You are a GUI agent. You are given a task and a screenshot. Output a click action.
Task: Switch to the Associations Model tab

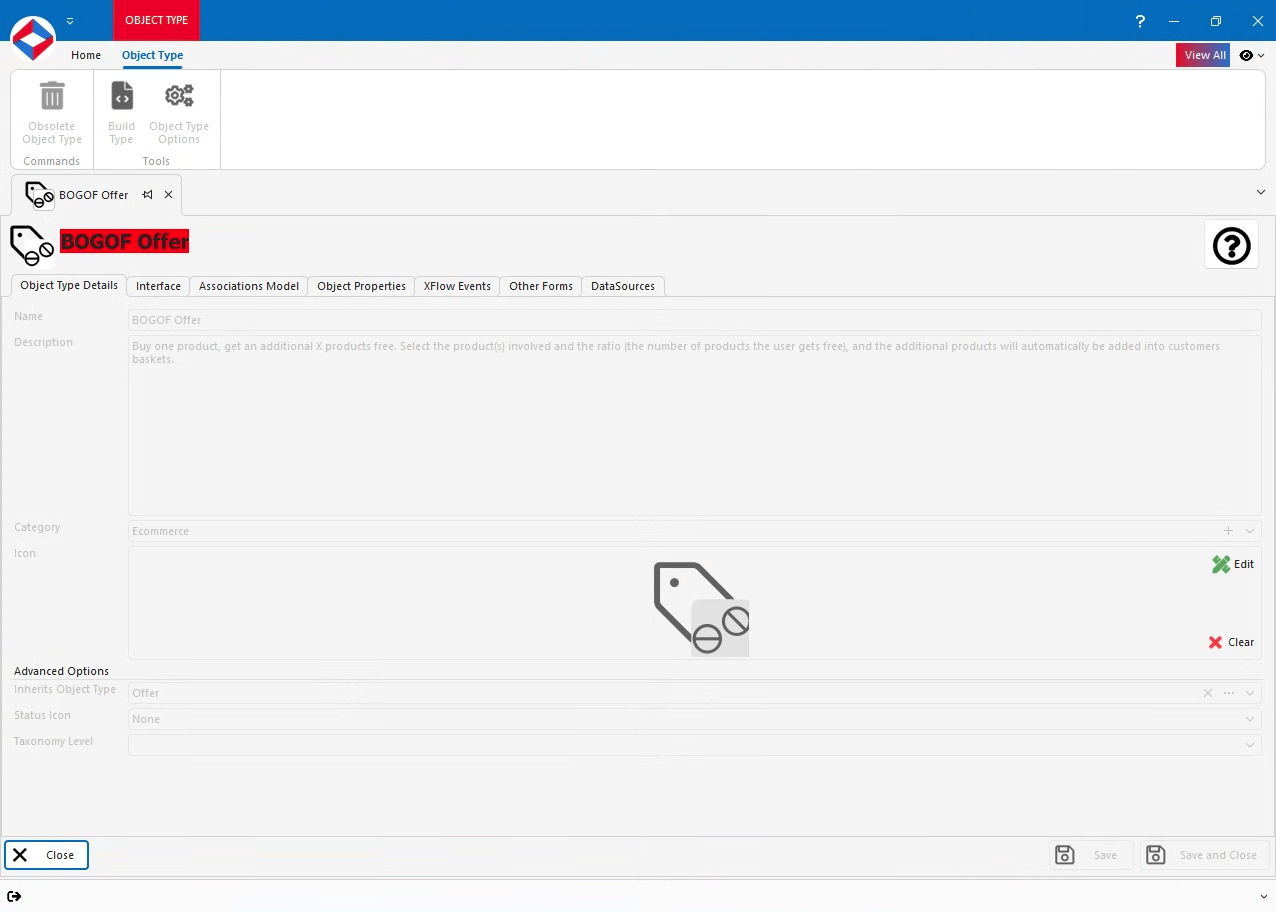pos(248,286)
